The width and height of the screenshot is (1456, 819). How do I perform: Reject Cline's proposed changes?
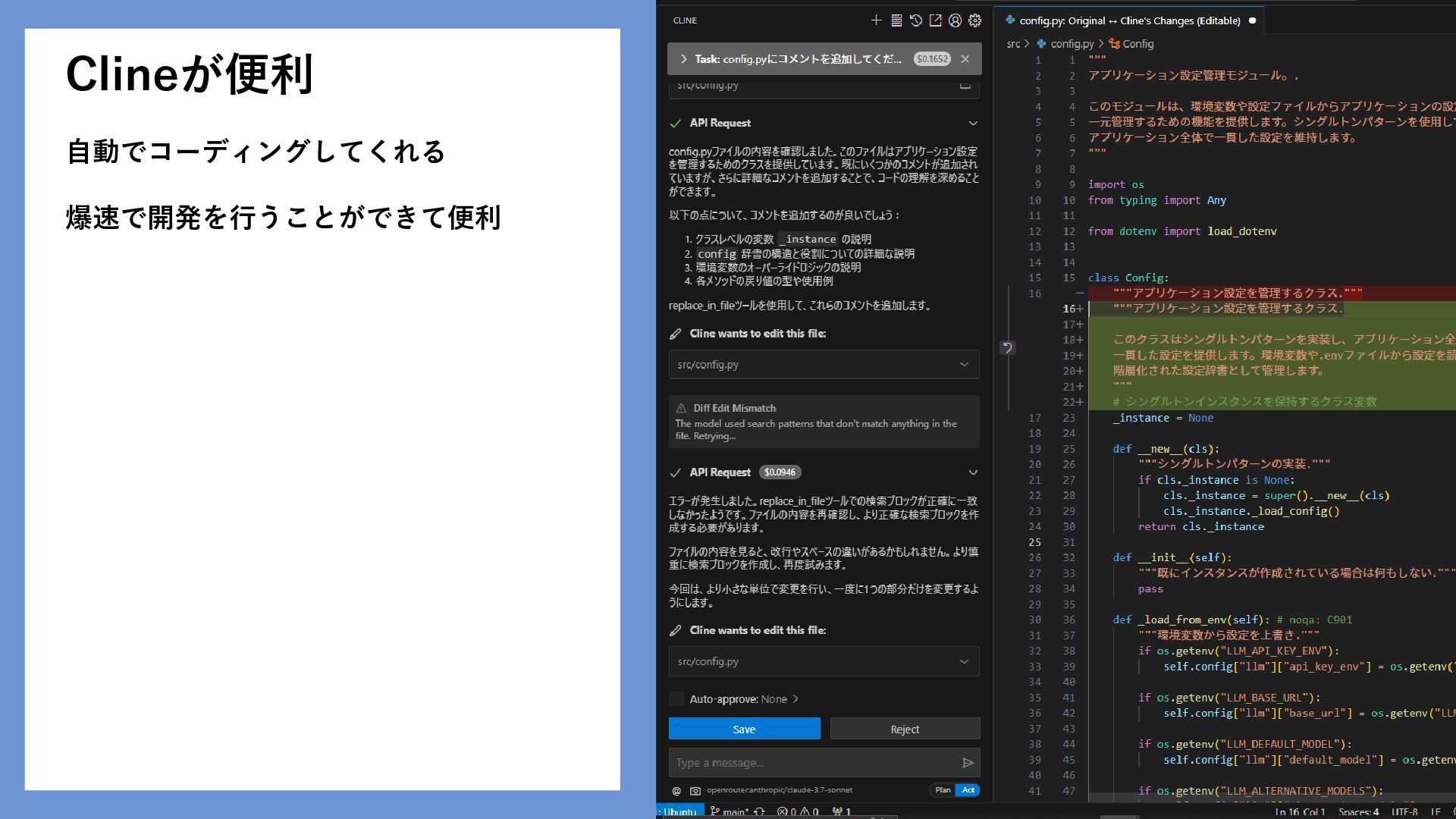[905, 729]
